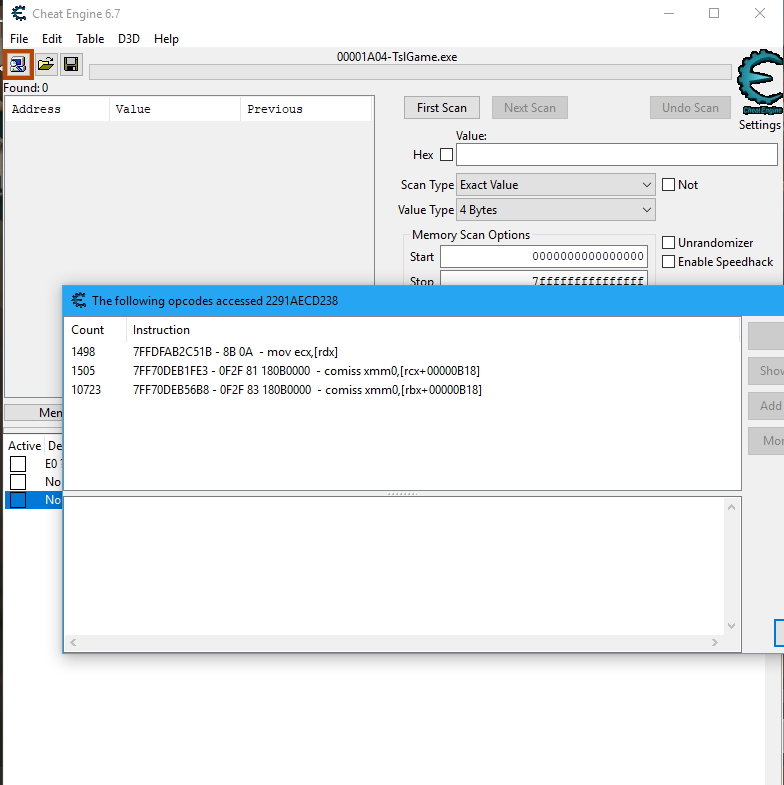
Task: Click the scan Value input field
Action: pos(617,155)
